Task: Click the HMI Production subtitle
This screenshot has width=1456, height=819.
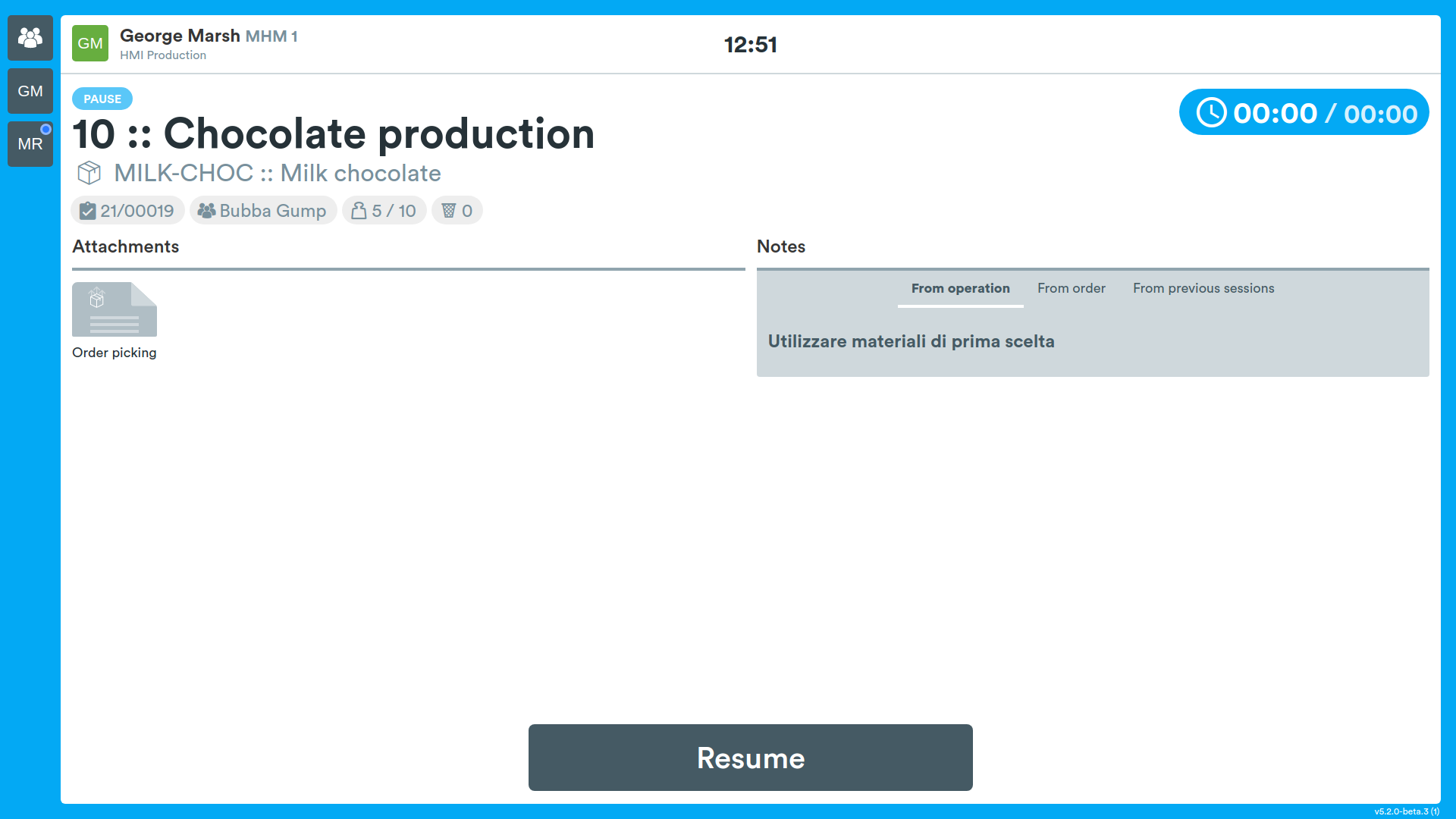Action: (163, 55)
